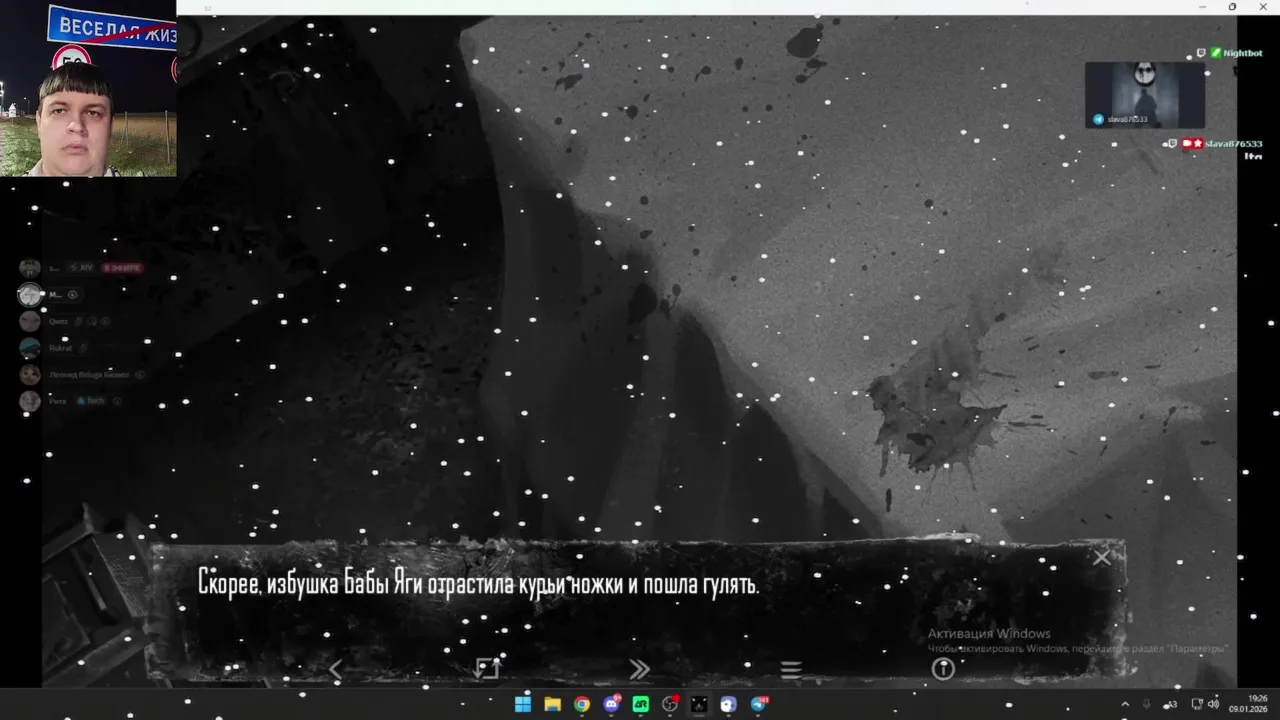Click the slava876533 stream thumbnail

click(1144, 95)
